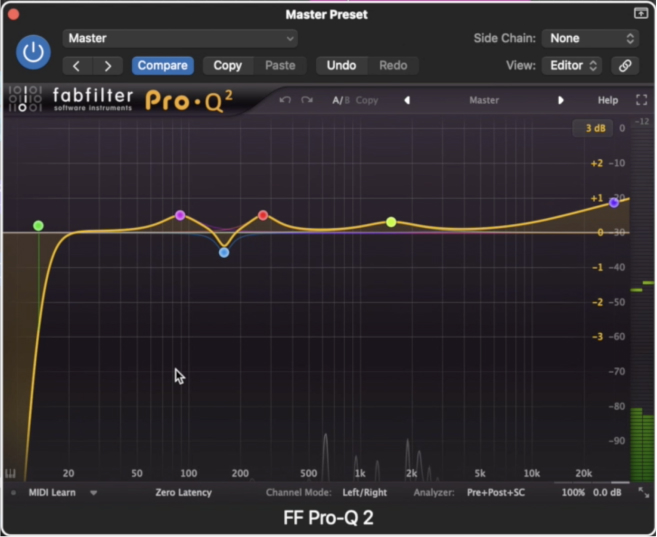Screen dimensions: 657x537
Task: Click the Undo button
Action: click(x=341, y=65)
